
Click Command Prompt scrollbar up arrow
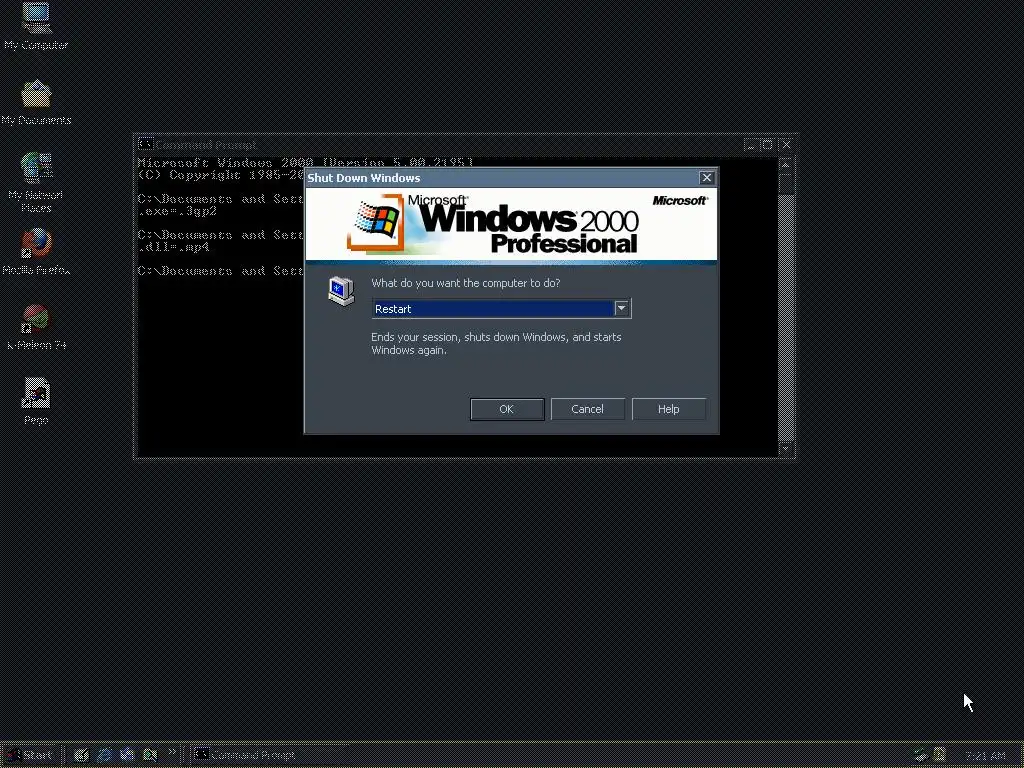click(x=786, y=165)
